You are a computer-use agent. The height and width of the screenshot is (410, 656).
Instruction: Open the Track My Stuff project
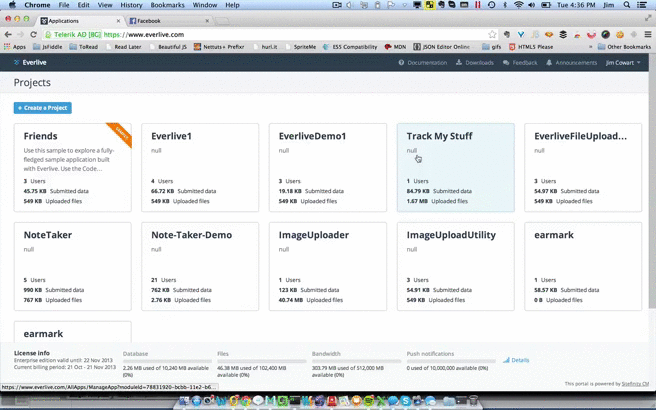point(456,167)
